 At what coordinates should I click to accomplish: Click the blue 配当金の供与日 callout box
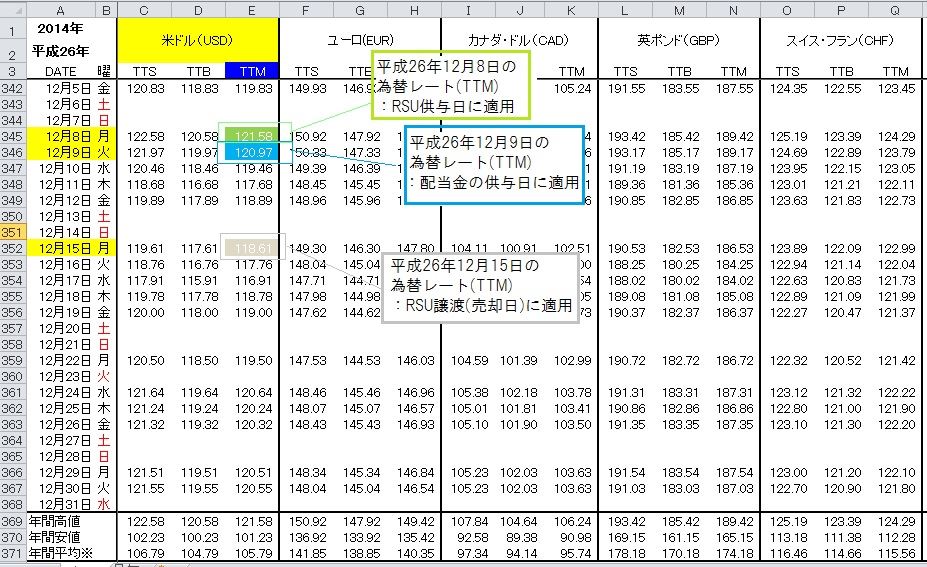(x=495, y=163)
